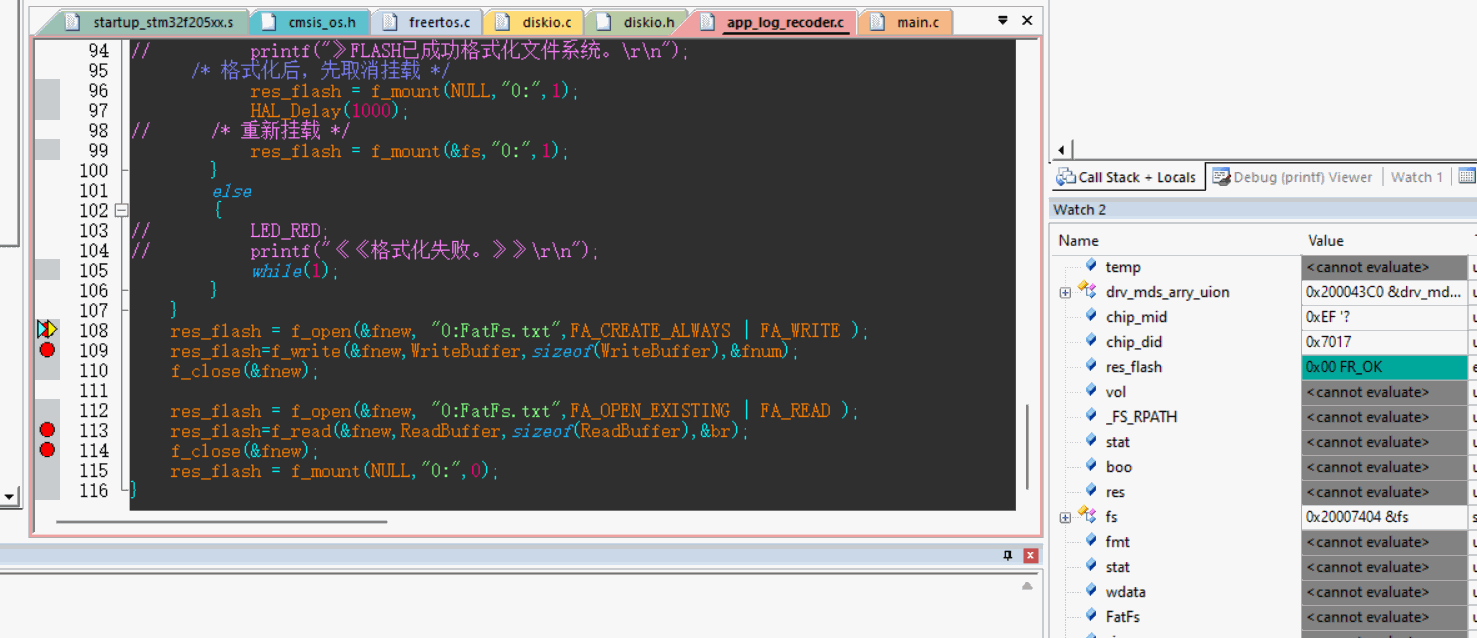This screenshot has height=638, width=1477.
Task: Close the active editor tab with X
Action: pos(1026,21)
